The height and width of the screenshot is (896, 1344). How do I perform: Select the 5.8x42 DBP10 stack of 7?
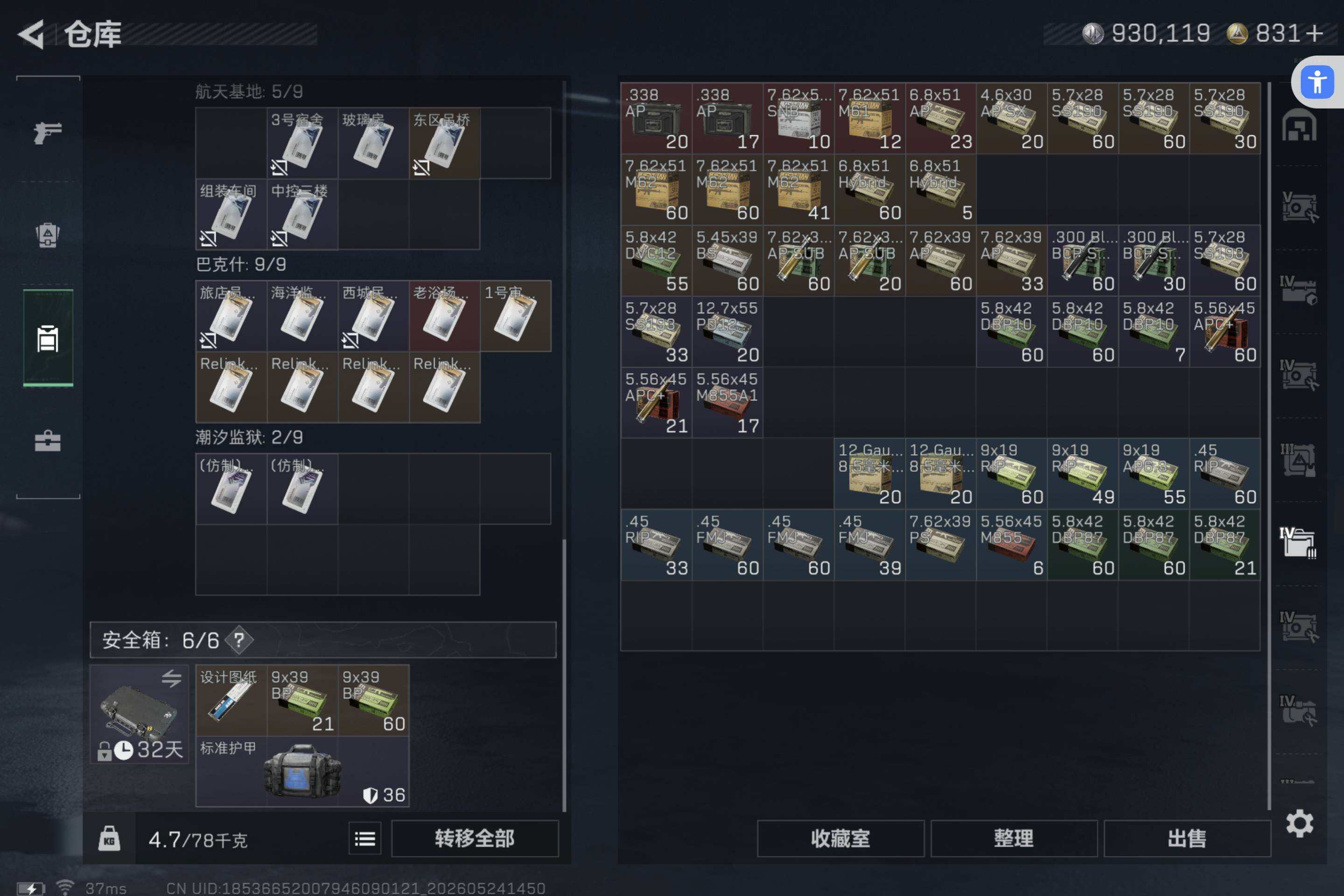(1154, 332)
